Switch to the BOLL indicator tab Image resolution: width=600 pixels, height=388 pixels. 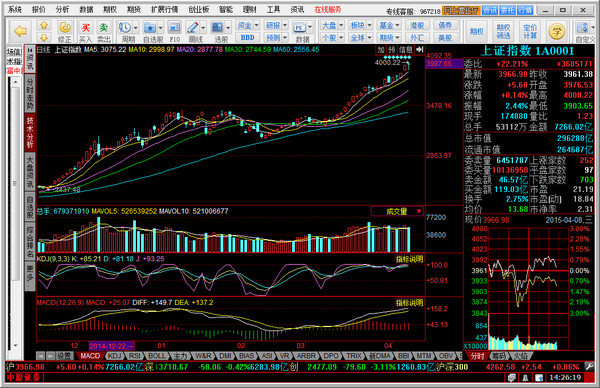coord(156,356)
